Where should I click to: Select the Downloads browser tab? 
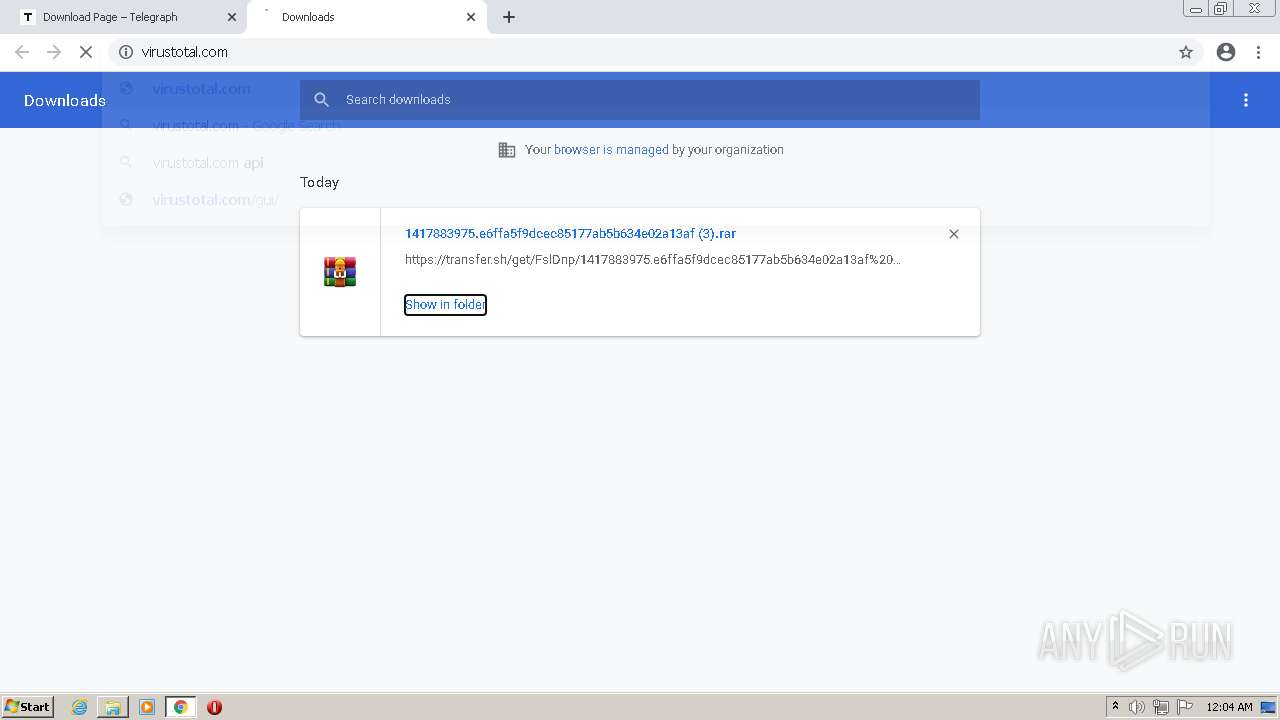pyautogui.click(x=366, y=17)
